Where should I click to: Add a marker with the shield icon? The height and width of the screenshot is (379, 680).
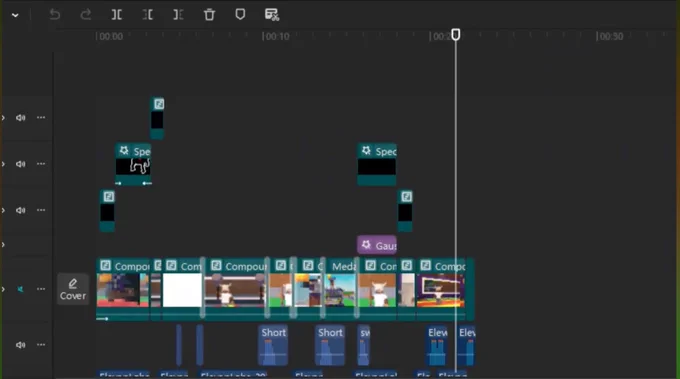[x=240, y=14]
